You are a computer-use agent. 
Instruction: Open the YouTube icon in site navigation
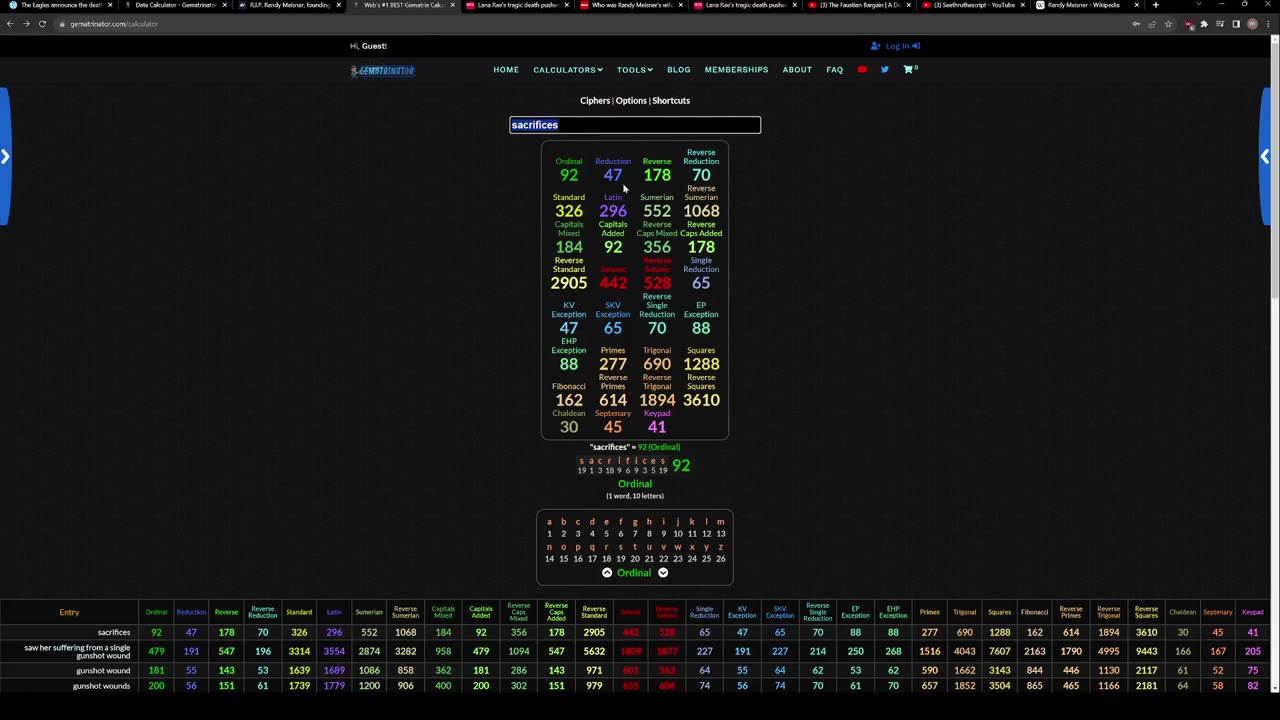[x=862, y=70]
